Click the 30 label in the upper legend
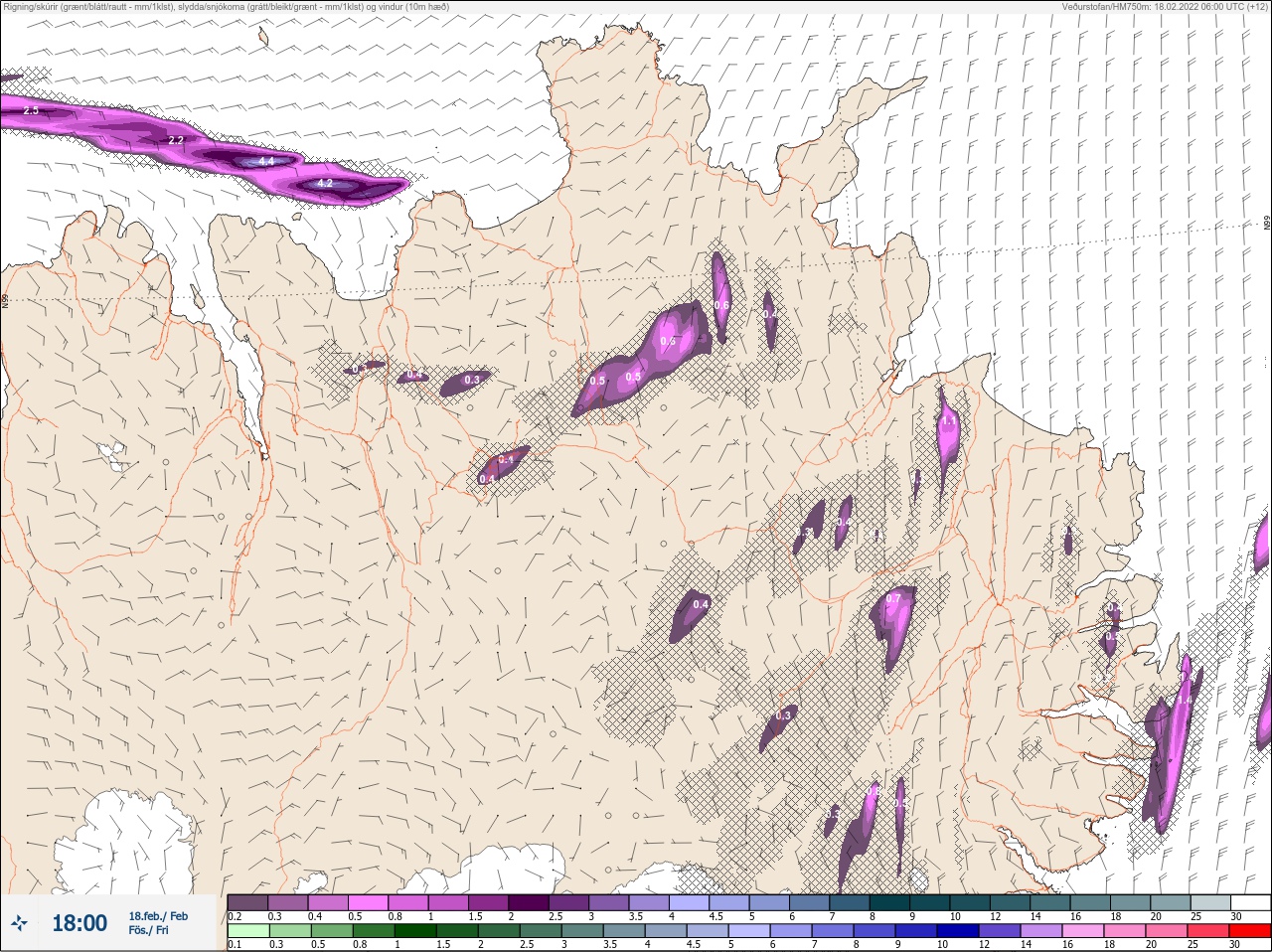The image size is (1272, 952). coord(1235,916)
